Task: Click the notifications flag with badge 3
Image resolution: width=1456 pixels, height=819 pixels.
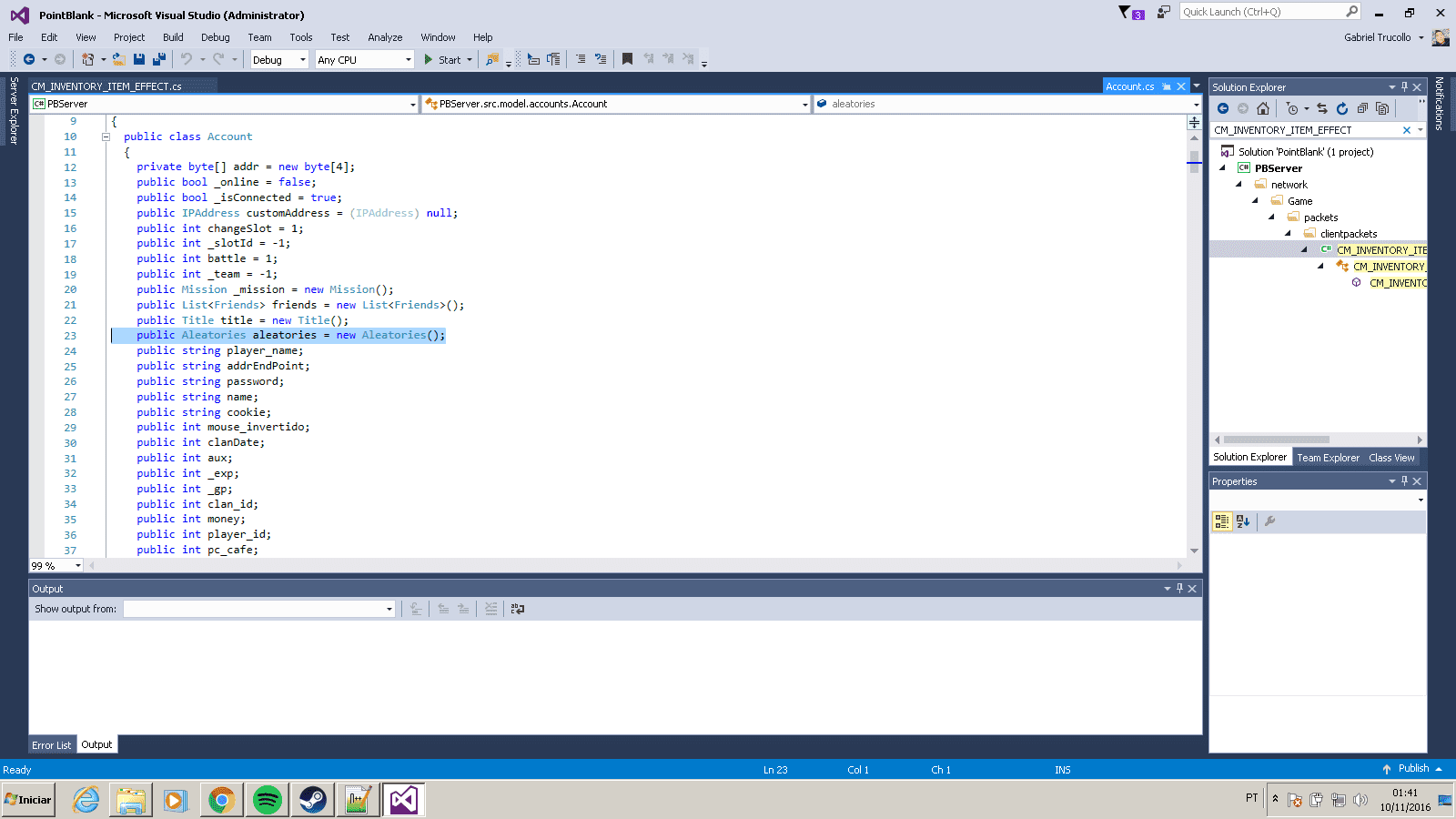Action: (1131, 13)
